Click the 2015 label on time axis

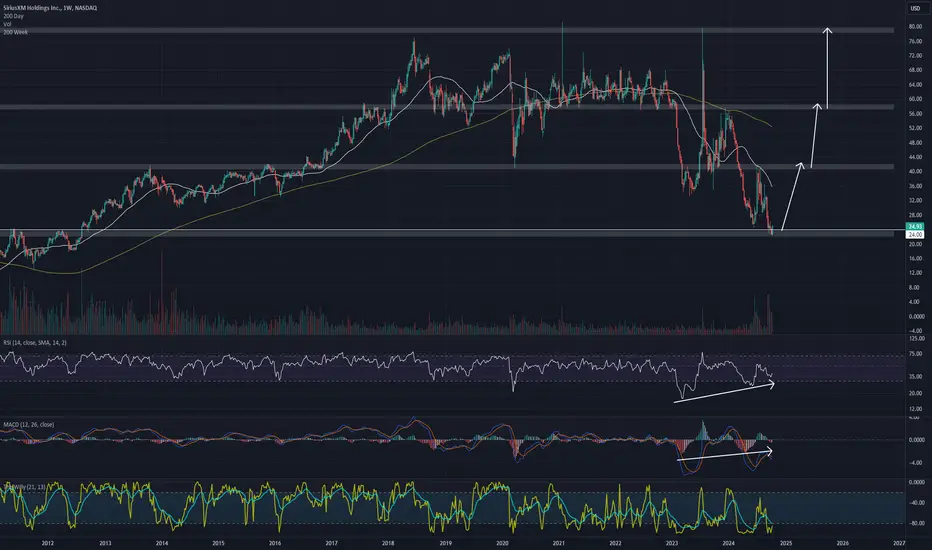pos(218,543)
